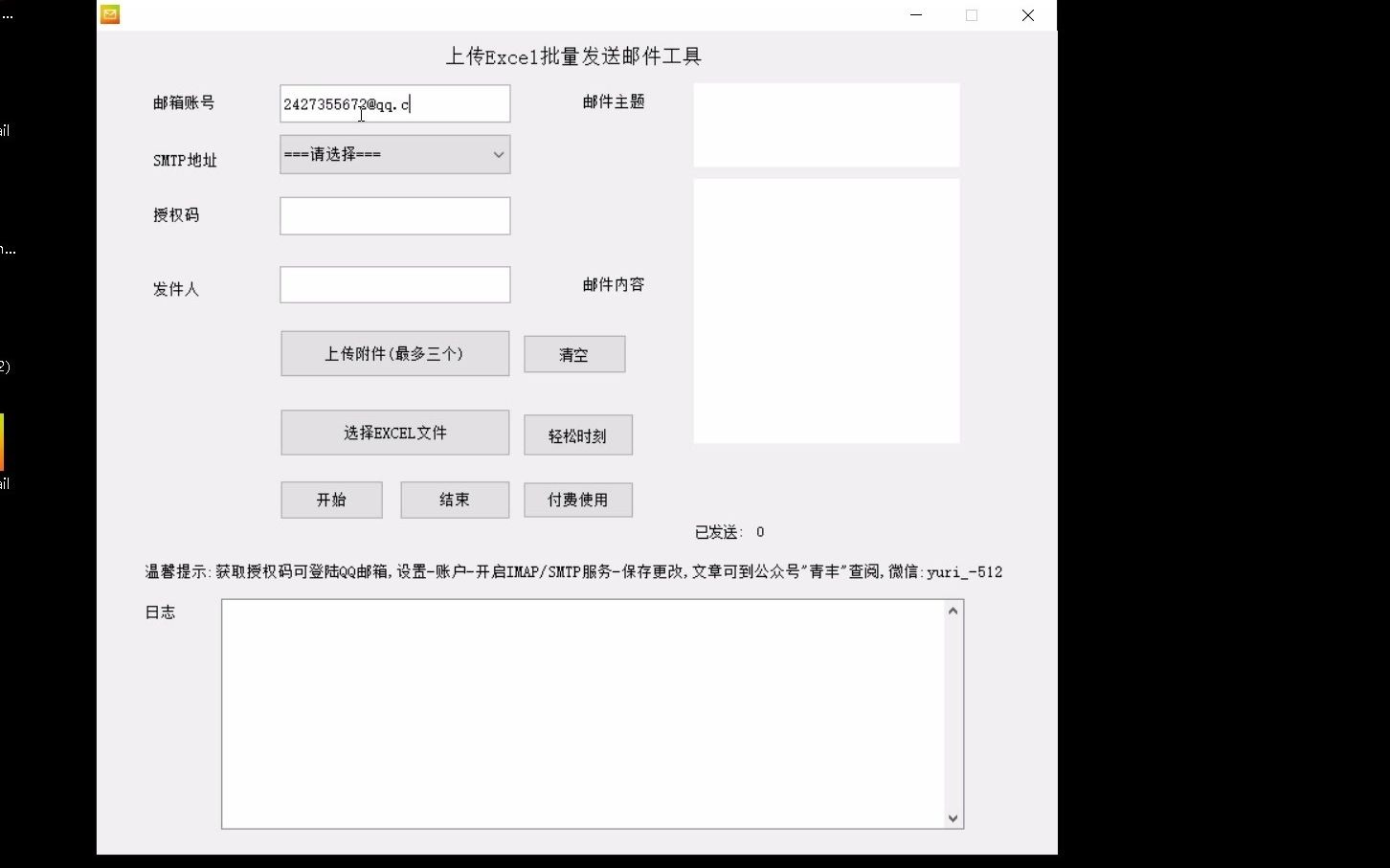Click the log scrollbar down arrow
Image resolution: width=1390 pixels, height=868 pixels.
[x=953, y=818]
